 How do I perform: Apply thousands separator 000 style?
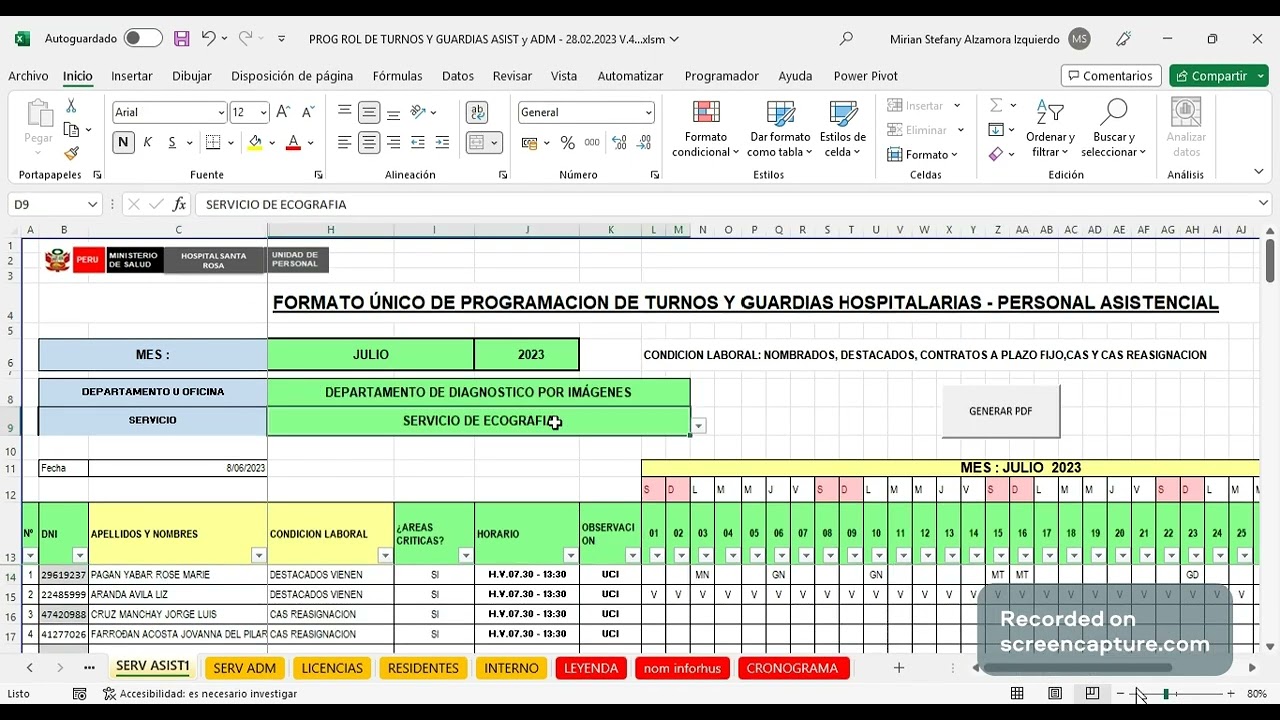click(x=592, y=143)
